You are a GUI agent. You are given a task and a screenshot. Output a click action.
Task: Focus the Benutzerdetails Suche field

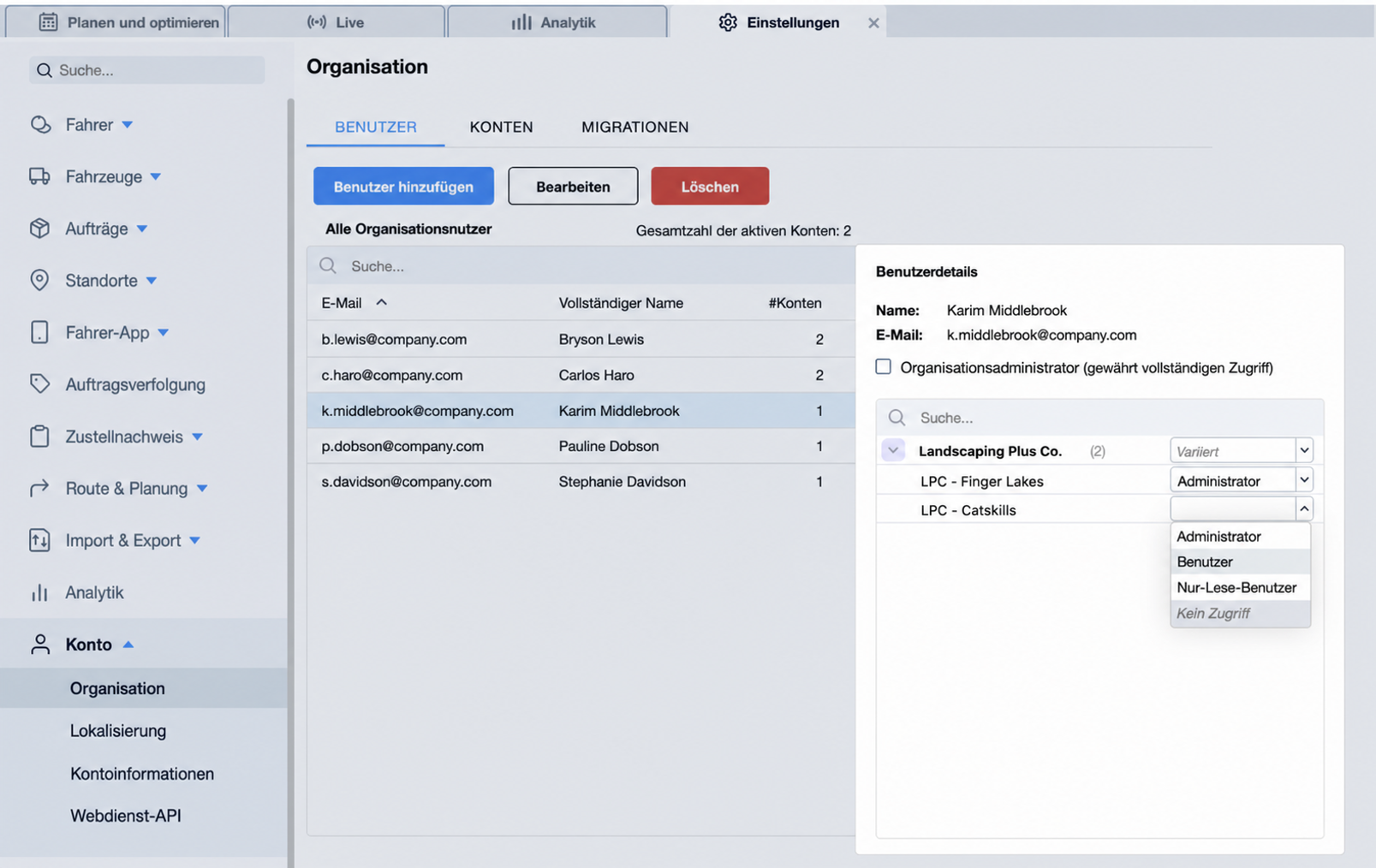tap(1099, 417)
